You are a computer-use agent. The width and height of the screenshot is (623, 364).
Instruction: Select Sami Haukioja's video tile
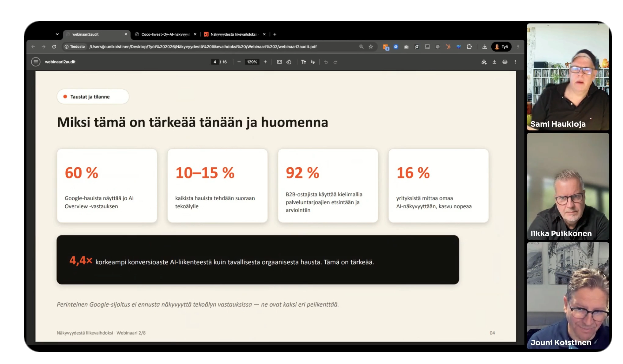[x=568, y=77]
